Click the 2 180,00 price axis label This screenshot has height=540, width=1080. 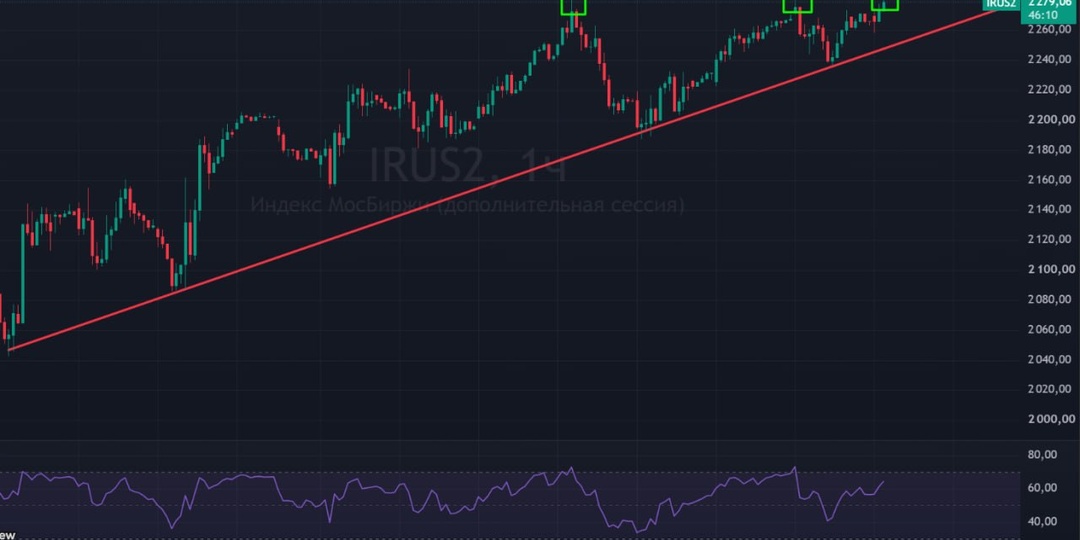tap(1048, 149)
